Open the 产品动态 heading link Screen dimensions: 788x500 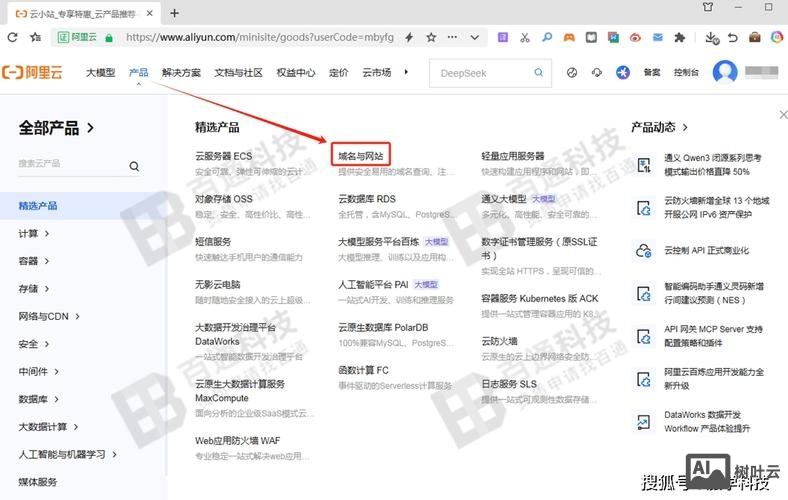pyautogui.click(x=659, y=128)
